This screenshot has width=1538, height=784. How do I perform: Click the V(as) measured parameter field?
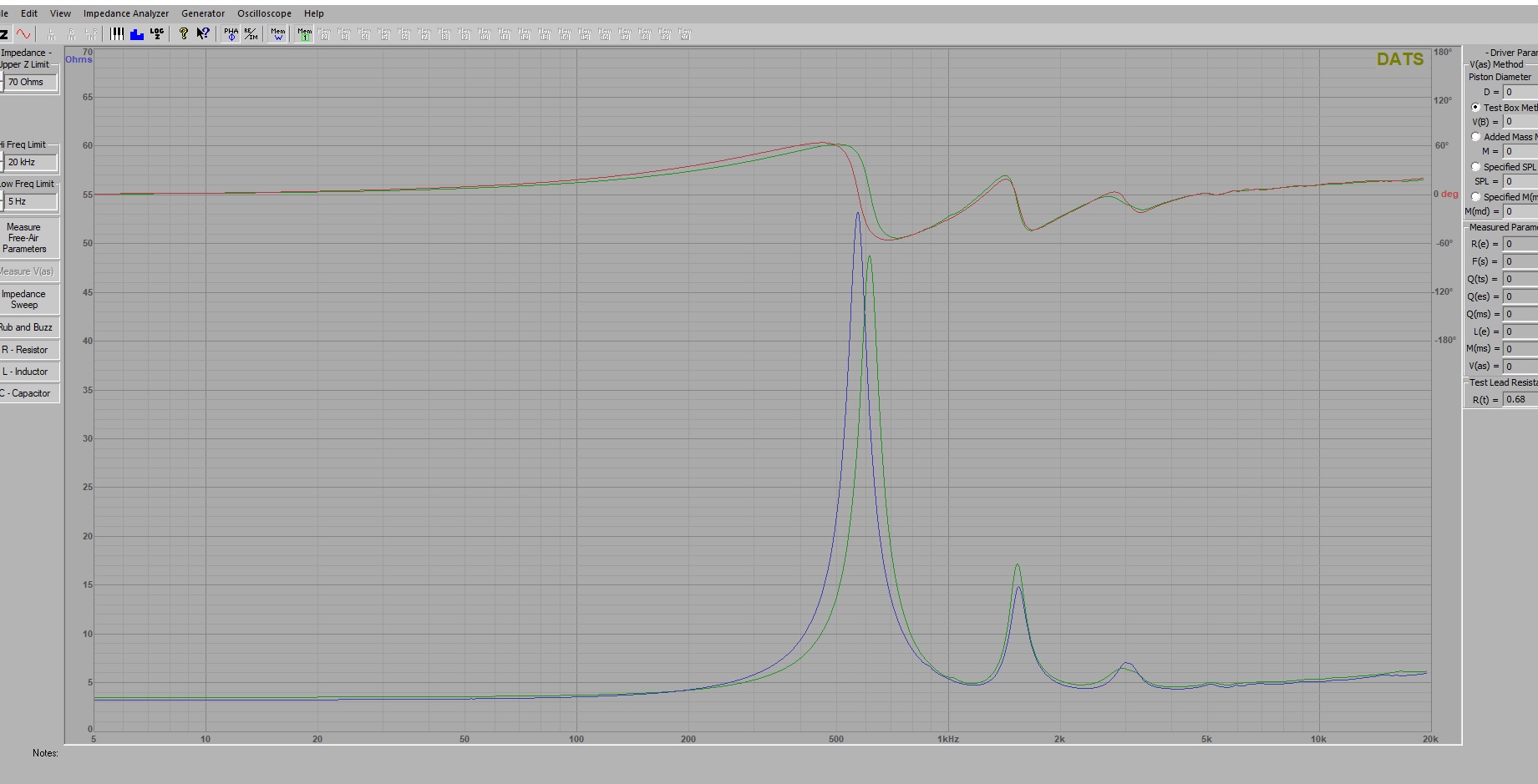(x=1520, y=367)
